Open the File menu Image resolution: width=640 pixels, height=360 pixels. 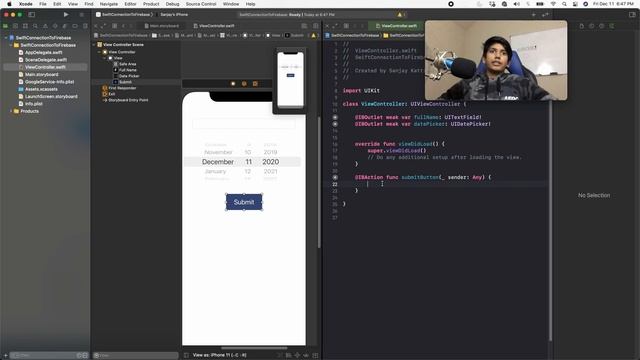point(43,4)
